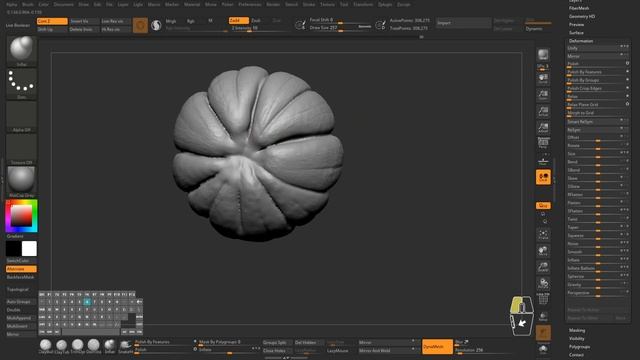Image resolution: width=640 pixels, height=360 pixels.
Task: Expand the Layers section
Action: 576,1
